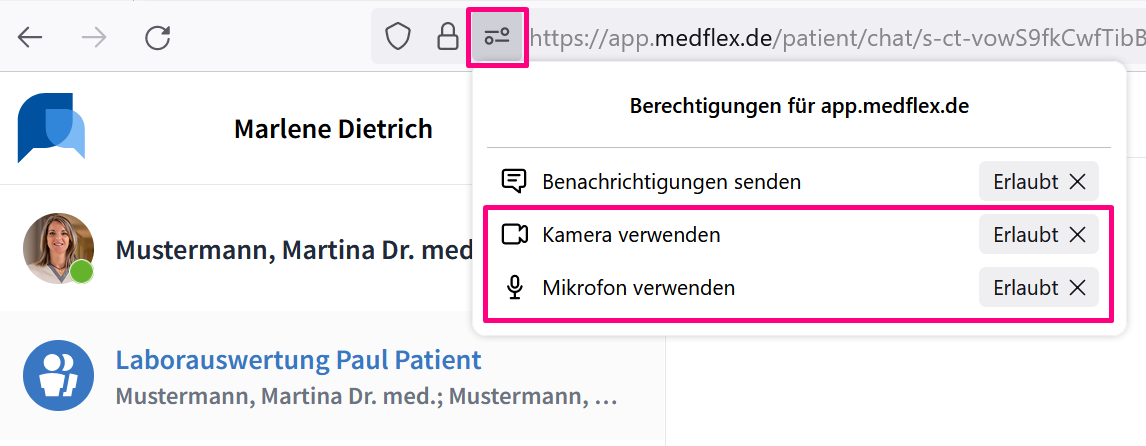This screenshot has width=1146, height=446.
Task: Click the camera icon beside Kamera verwenden
Action: click(515, 235)
